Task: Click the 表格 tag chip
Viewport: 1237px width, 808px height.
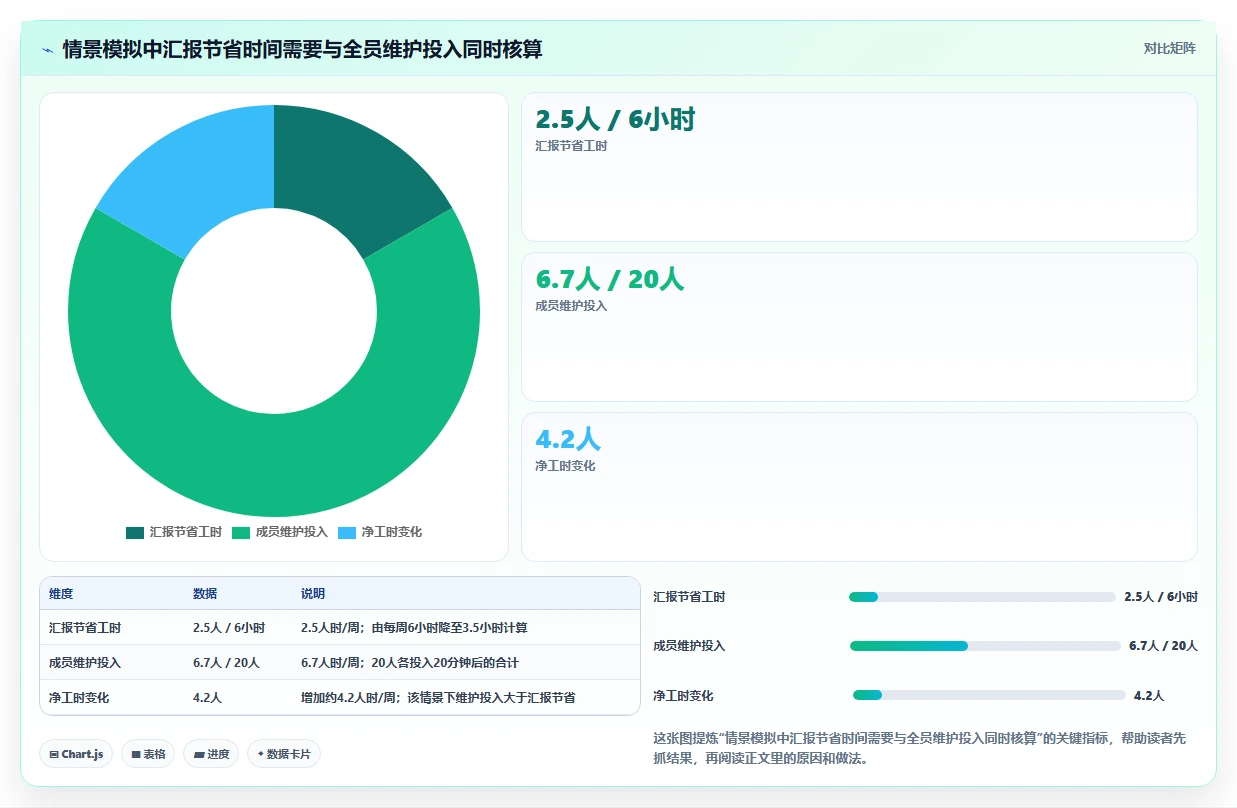Action: click(x=149, y=754)
